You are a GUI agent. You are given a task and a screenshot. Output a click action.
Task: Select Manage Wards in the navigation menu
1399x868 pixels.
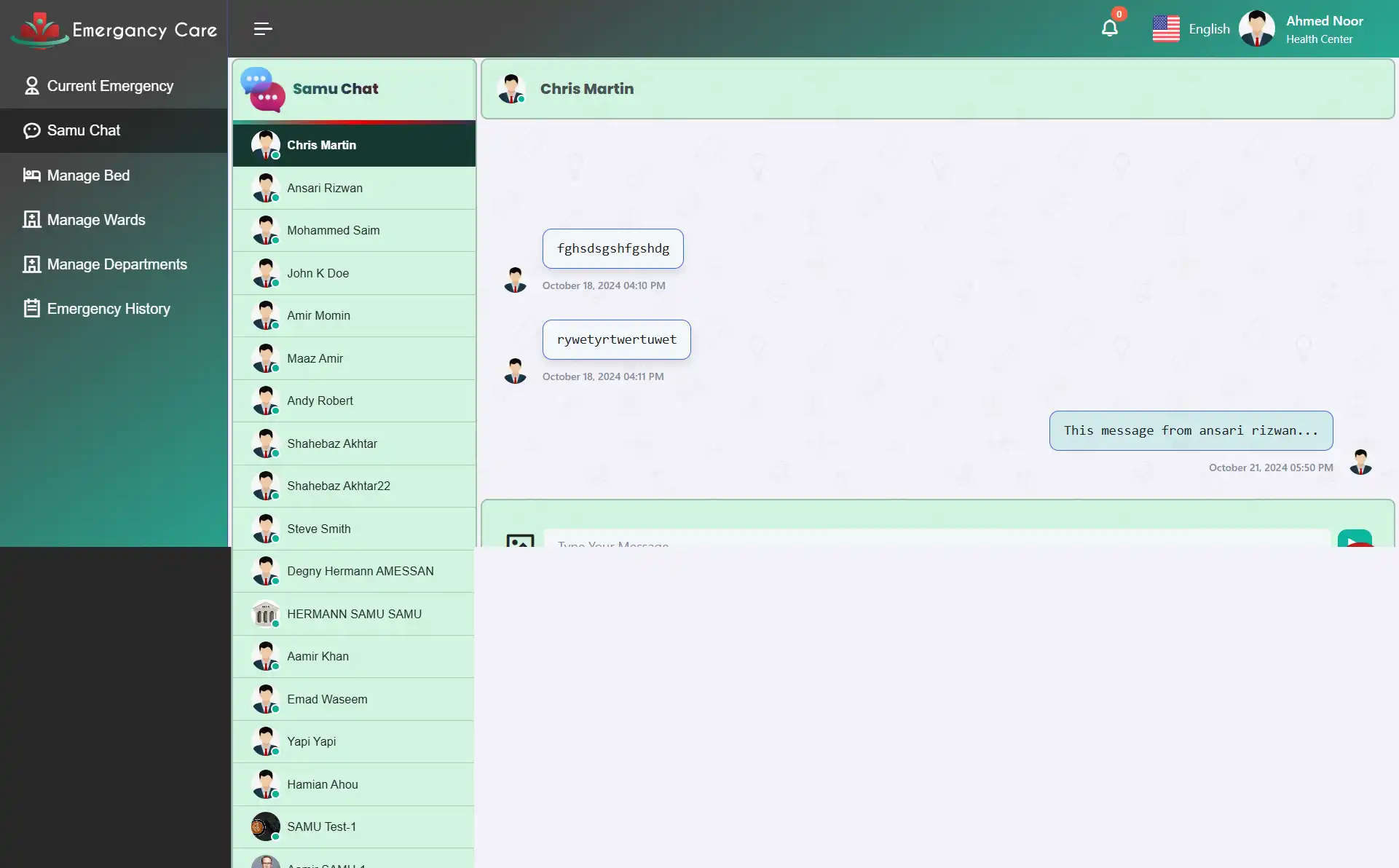pyautogui.click(x=96, y=219)
